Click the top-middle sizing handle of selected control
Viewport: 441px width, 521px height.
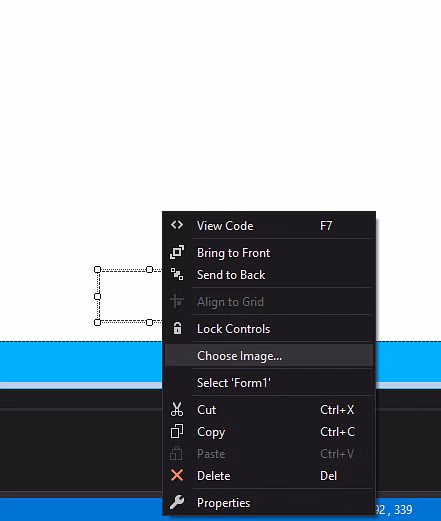pyautogui.click(x=150, y=269)
